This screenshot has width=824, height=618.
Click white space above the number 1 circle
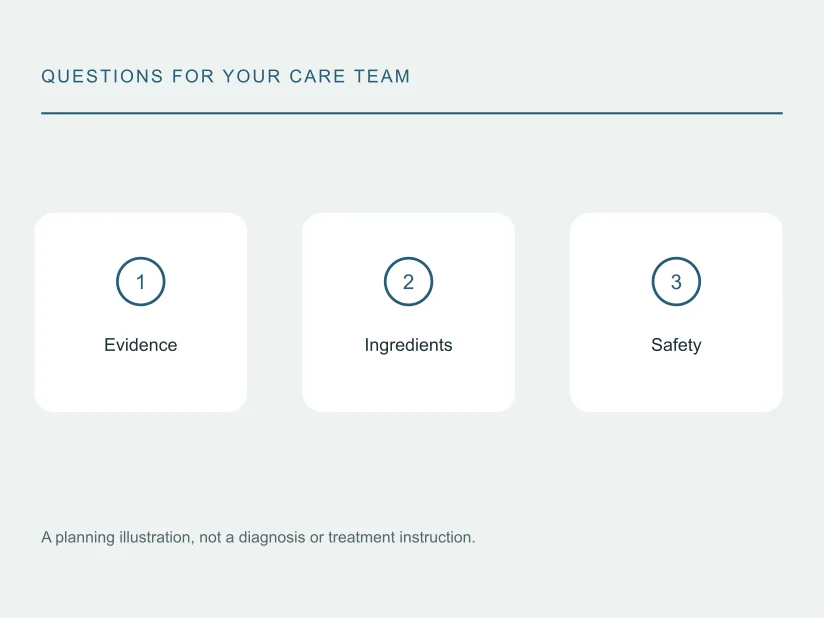140,234
